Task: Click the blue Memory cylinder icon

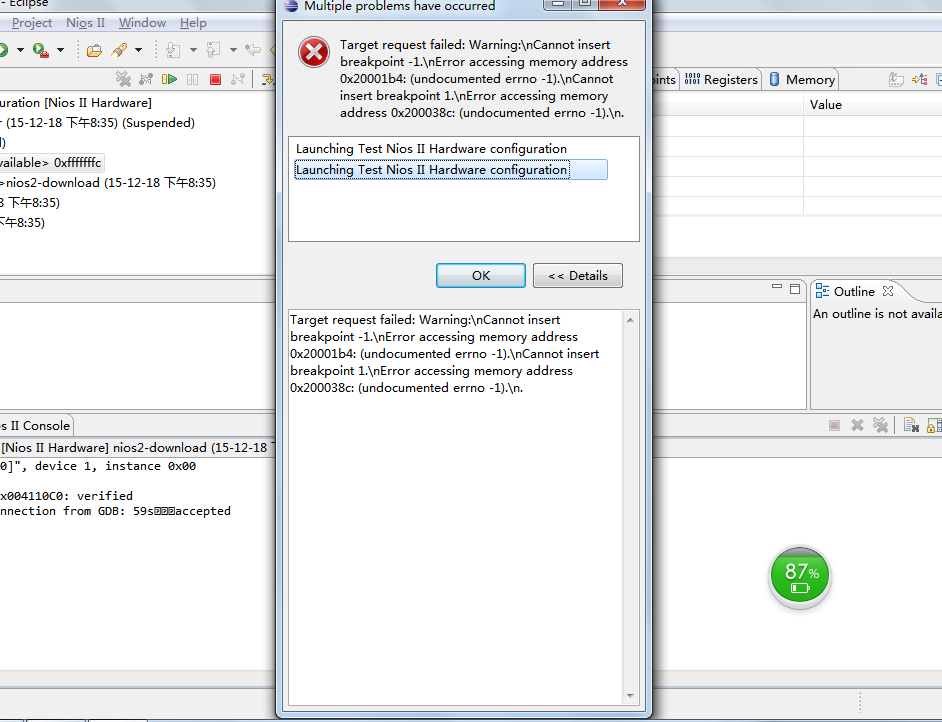Action: point(774,79)
